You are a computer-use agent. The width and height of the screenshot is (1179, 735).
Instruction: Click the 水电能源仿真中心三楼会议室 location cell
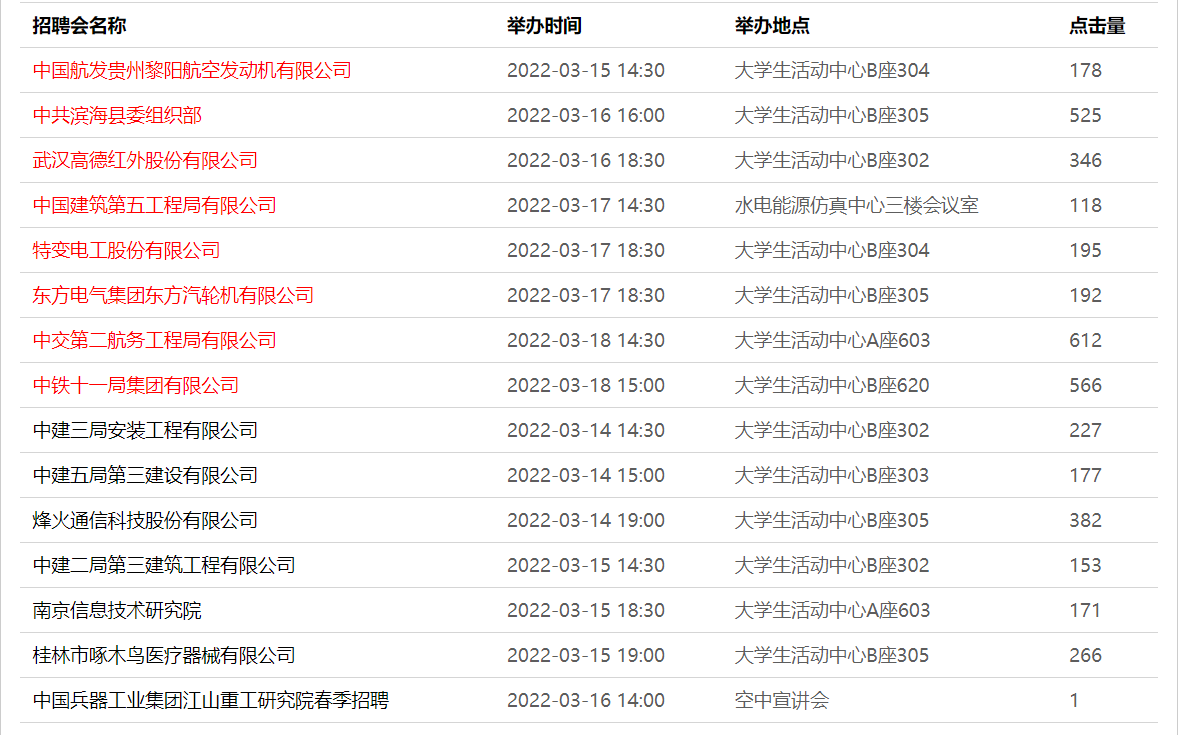856,206
